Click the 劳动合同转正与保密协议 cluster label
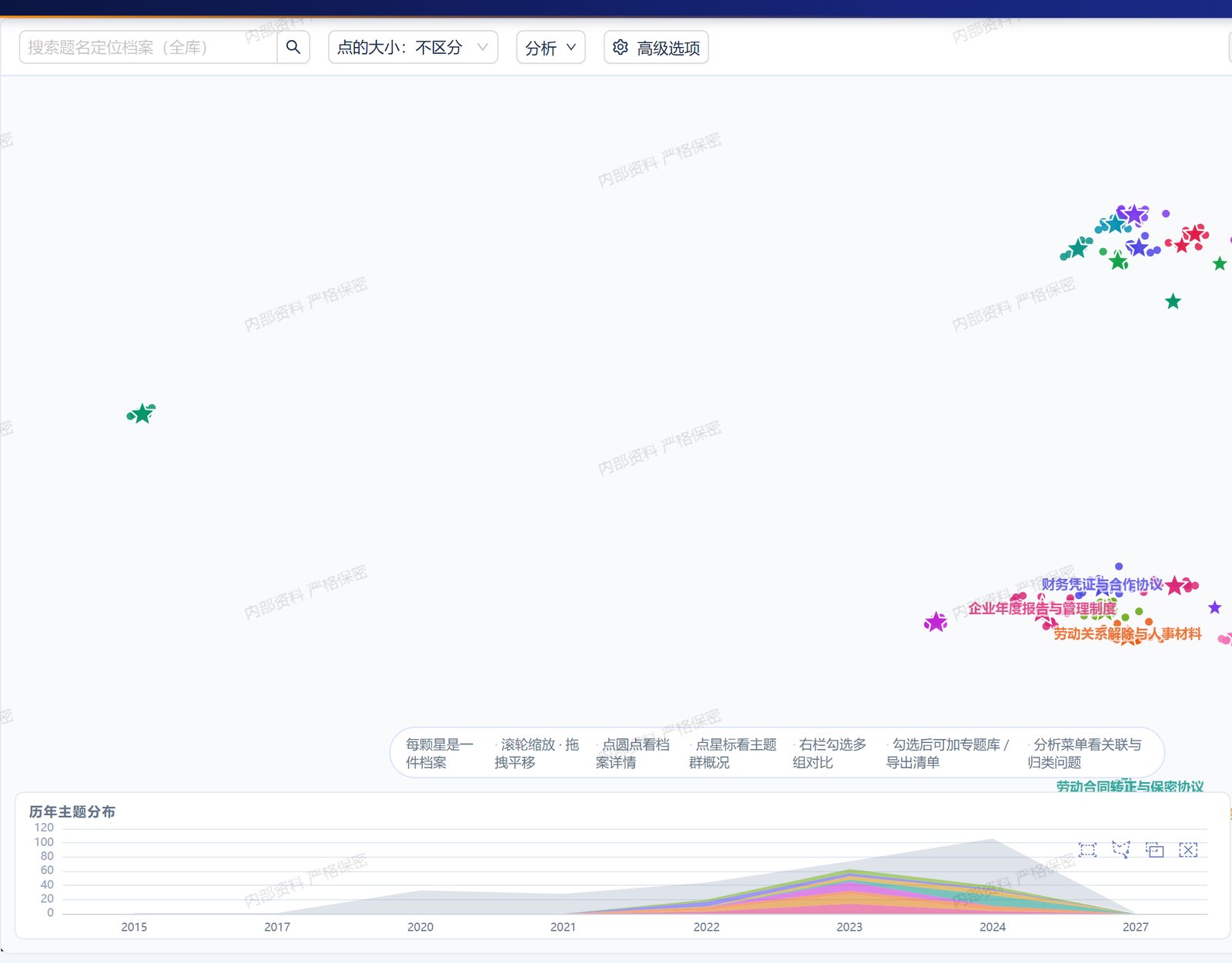 coord(1130,786)
